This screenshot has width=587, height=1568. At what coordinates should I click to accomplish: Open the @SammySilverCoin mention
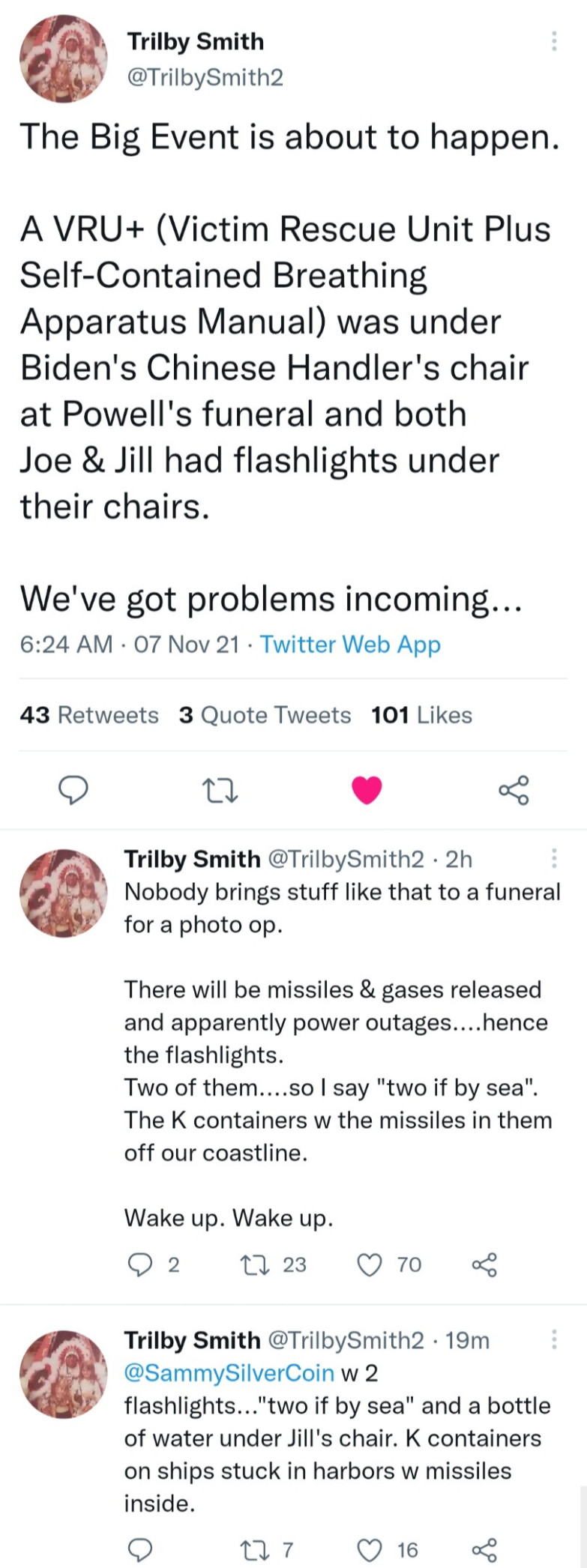click(229, 1372)
